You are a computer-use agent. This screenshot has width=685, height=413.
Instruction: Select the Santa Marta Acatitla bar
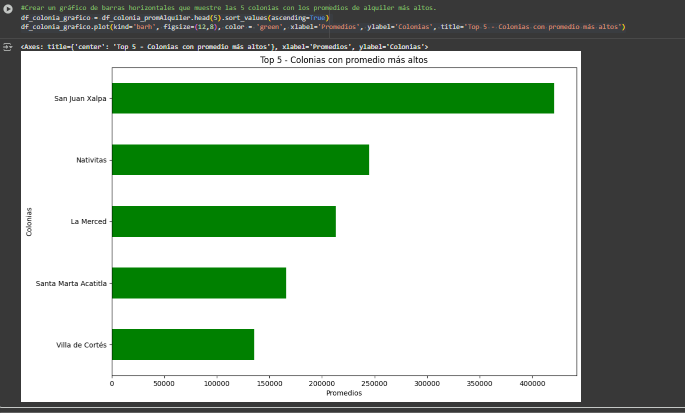tap(198, 283)
